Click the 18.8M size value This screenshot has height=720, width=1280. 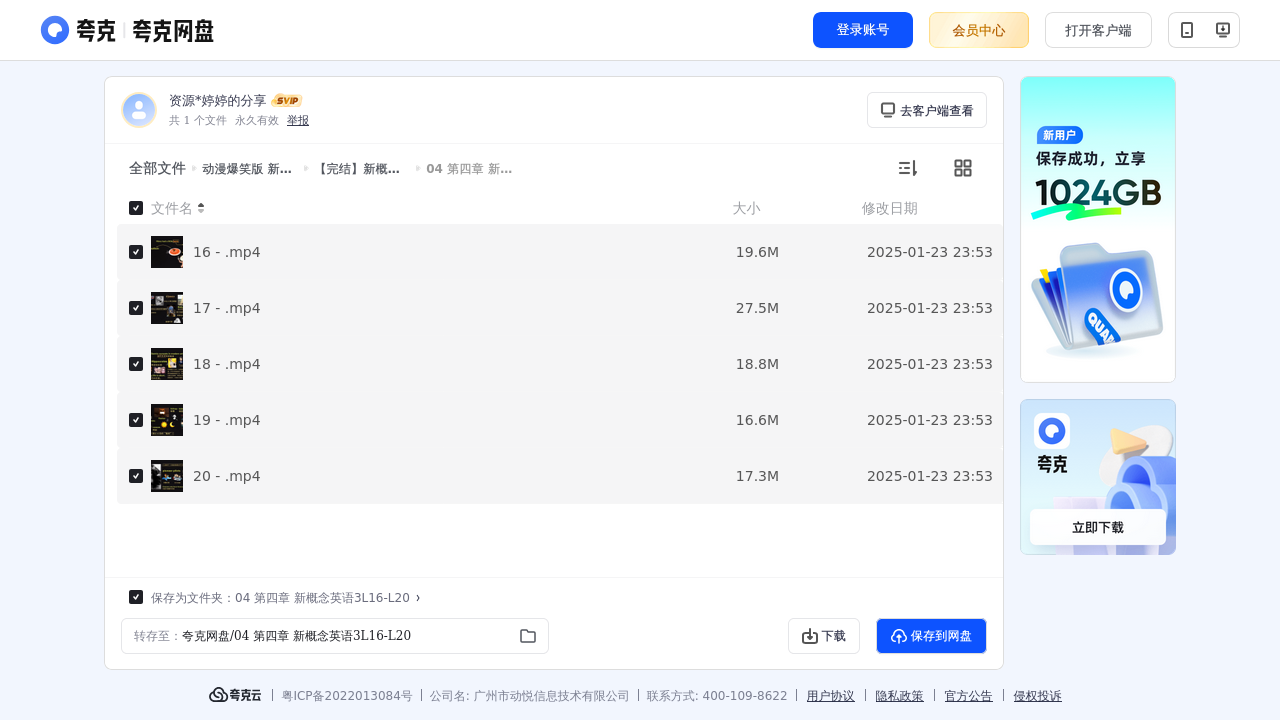coord(757,364)
